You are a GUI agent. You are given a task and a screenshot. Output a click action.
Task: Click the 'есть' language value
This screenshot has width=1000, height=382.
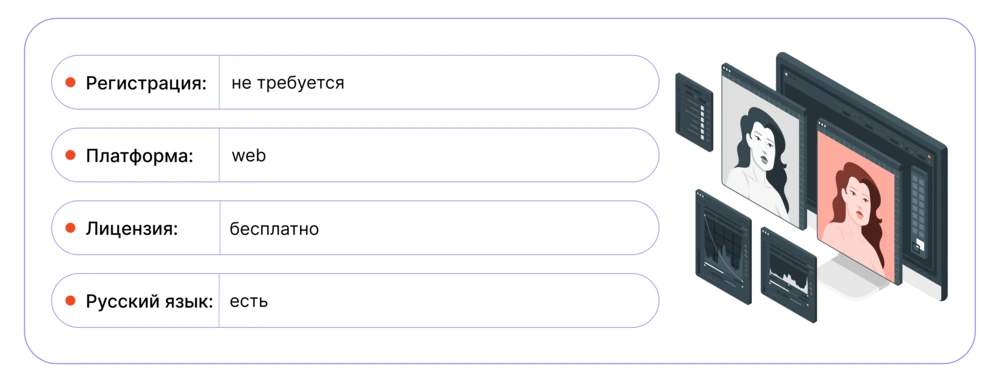point(249,301)
